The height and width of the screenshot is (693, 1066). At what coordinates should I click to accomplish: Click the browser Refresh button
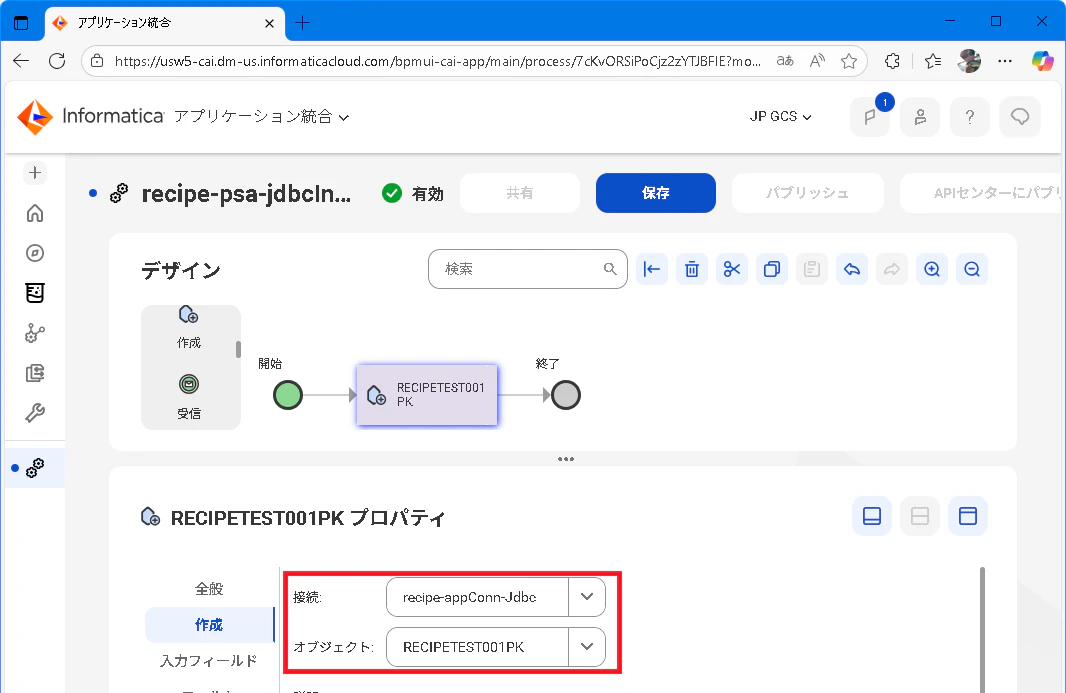coord(57,61)
